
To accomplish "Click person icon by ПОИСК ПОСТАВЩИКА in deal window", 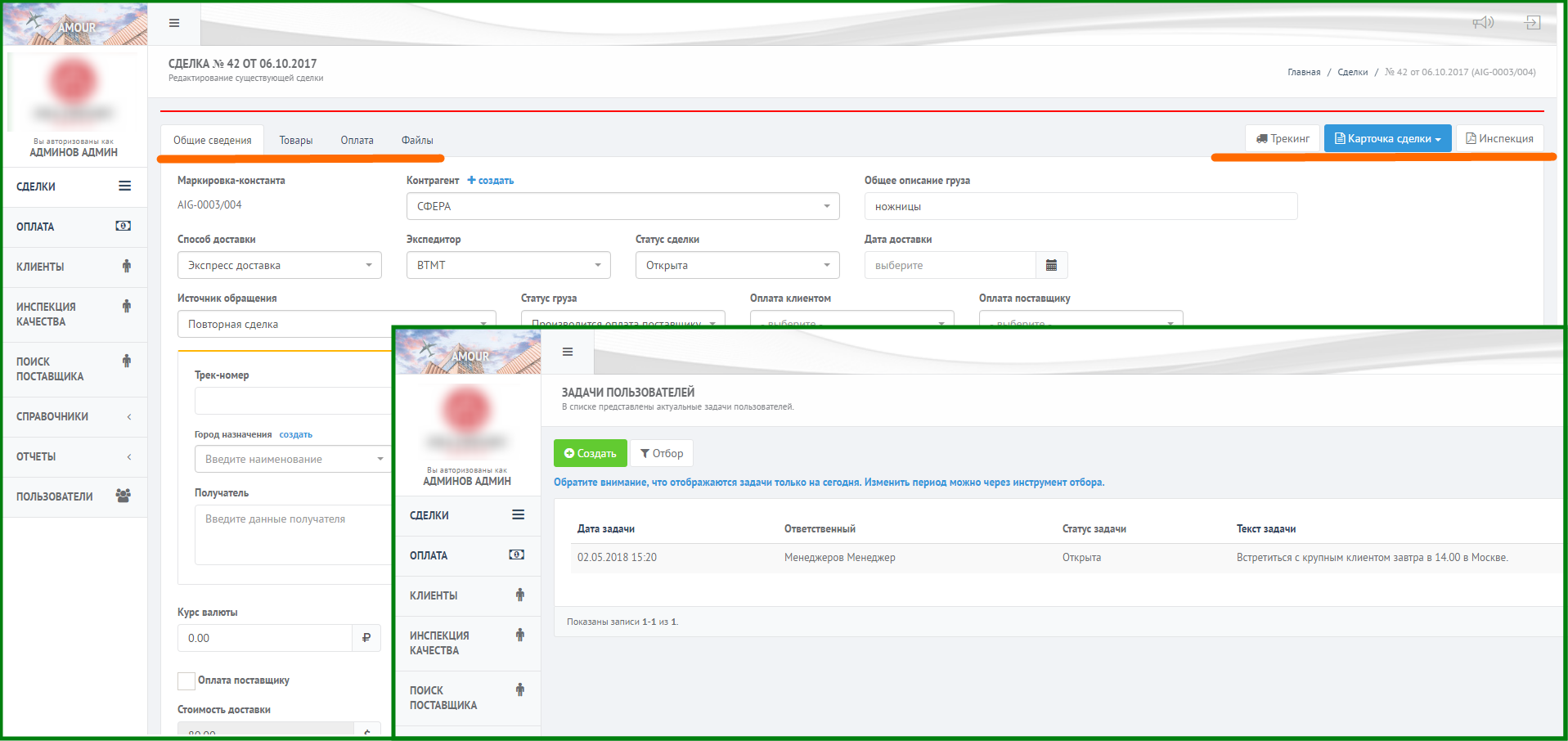I will point(127,361).
